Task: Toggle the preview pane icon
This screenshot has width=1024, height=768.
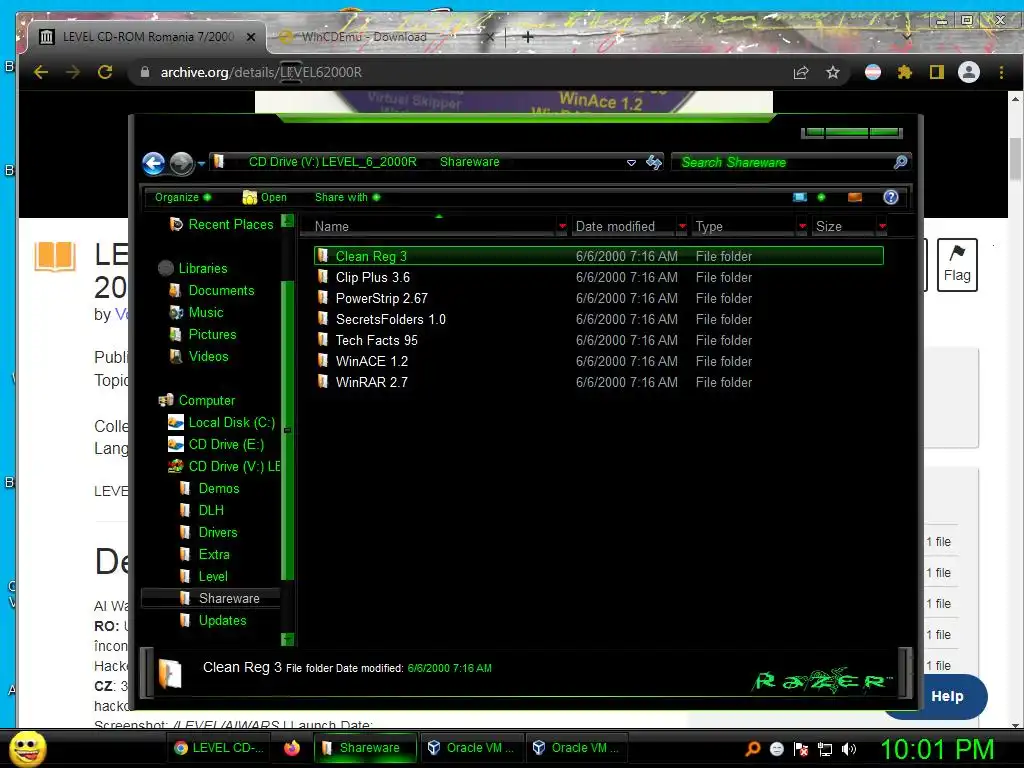Action: tap(854, 197)
